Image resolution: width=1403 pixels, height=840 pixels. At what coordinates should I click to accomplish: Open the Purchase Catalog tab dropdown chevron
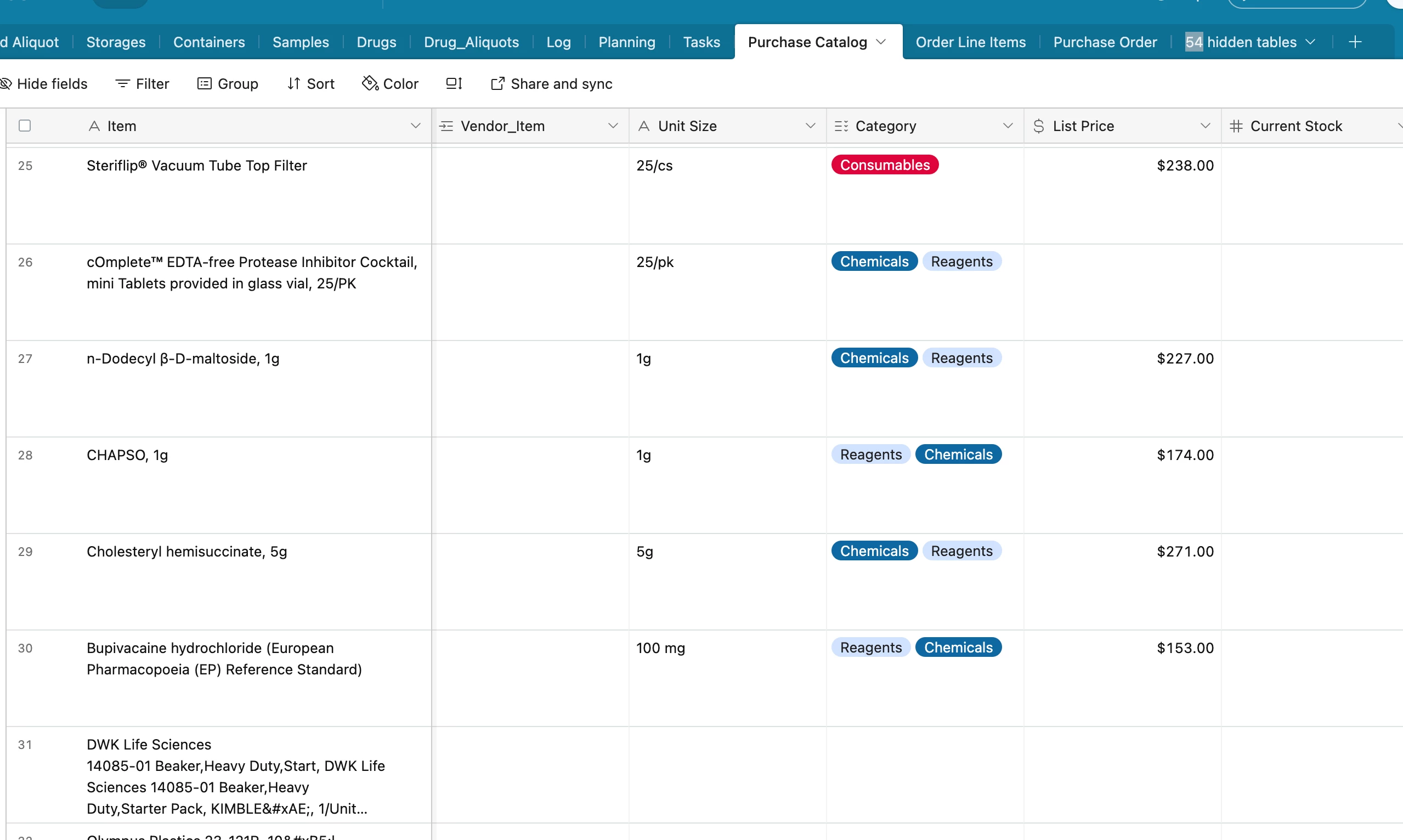[x=880, y=42]
